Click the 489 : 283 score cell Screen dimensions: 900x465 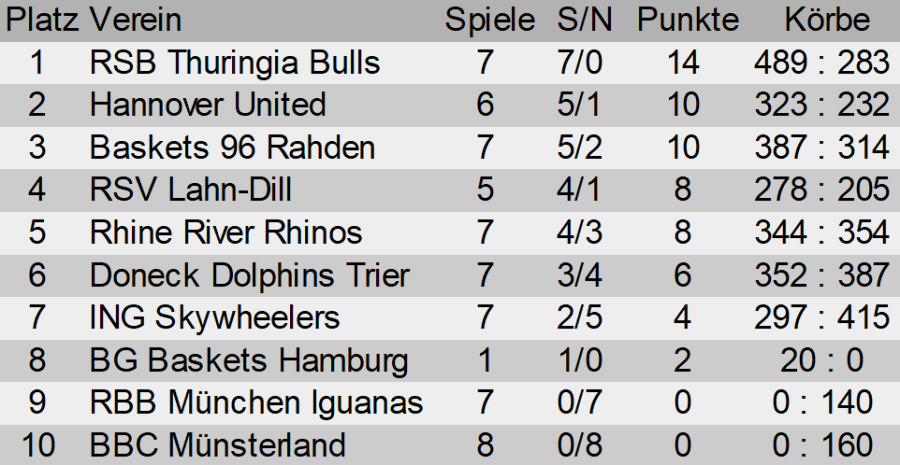click(820, 63)
